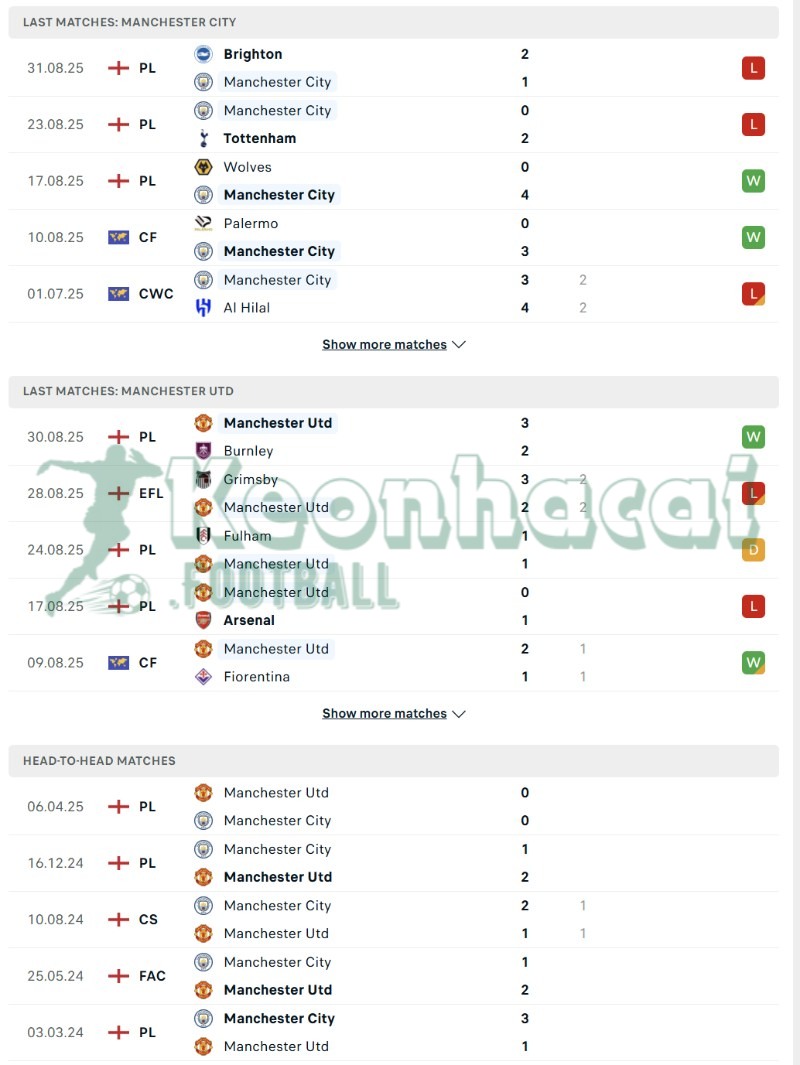Open the Manchester City team link
The image size is (800, 1065).
(x=277, y=82)
